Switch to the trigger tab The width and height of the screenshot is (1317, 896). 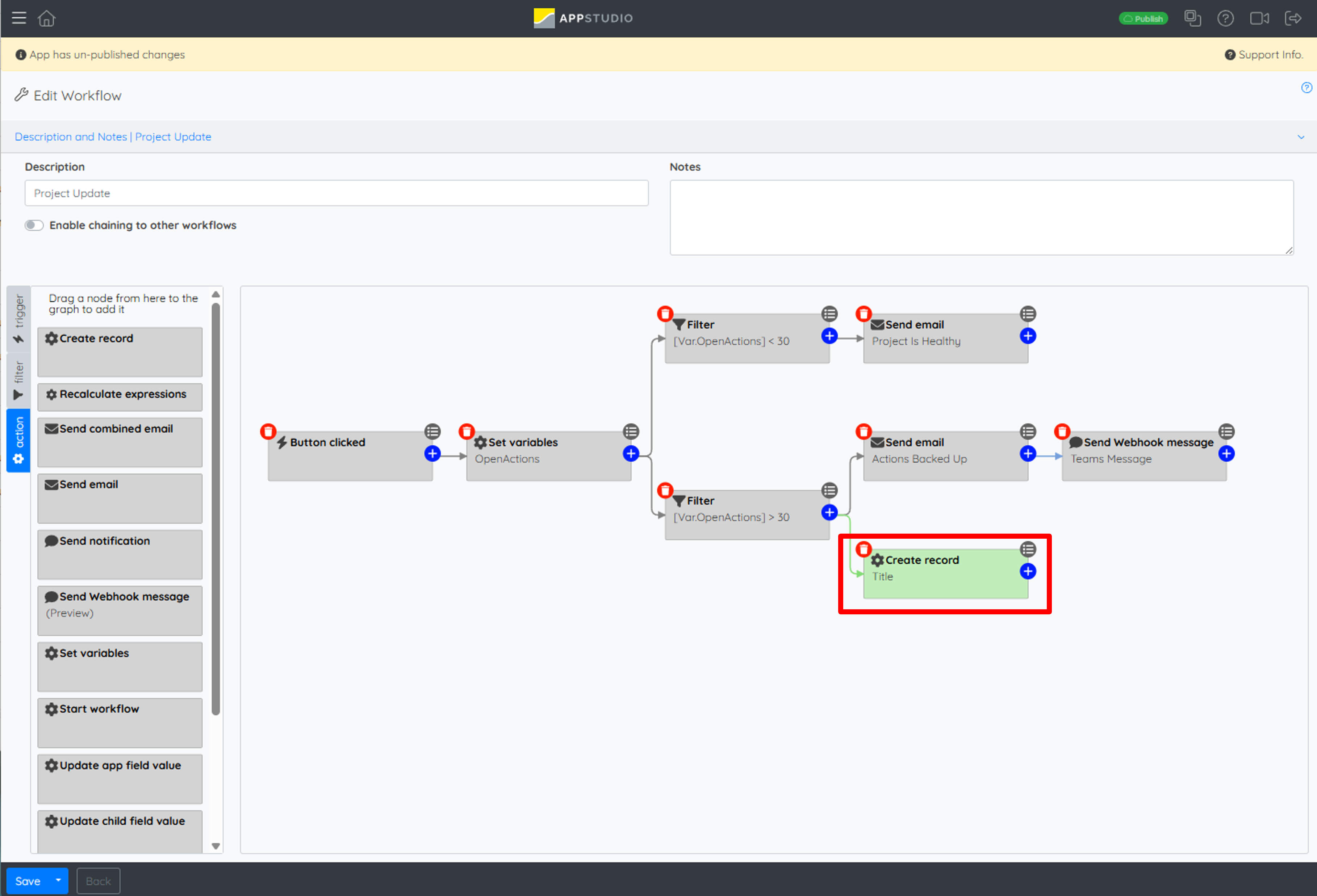click(19, 319)
